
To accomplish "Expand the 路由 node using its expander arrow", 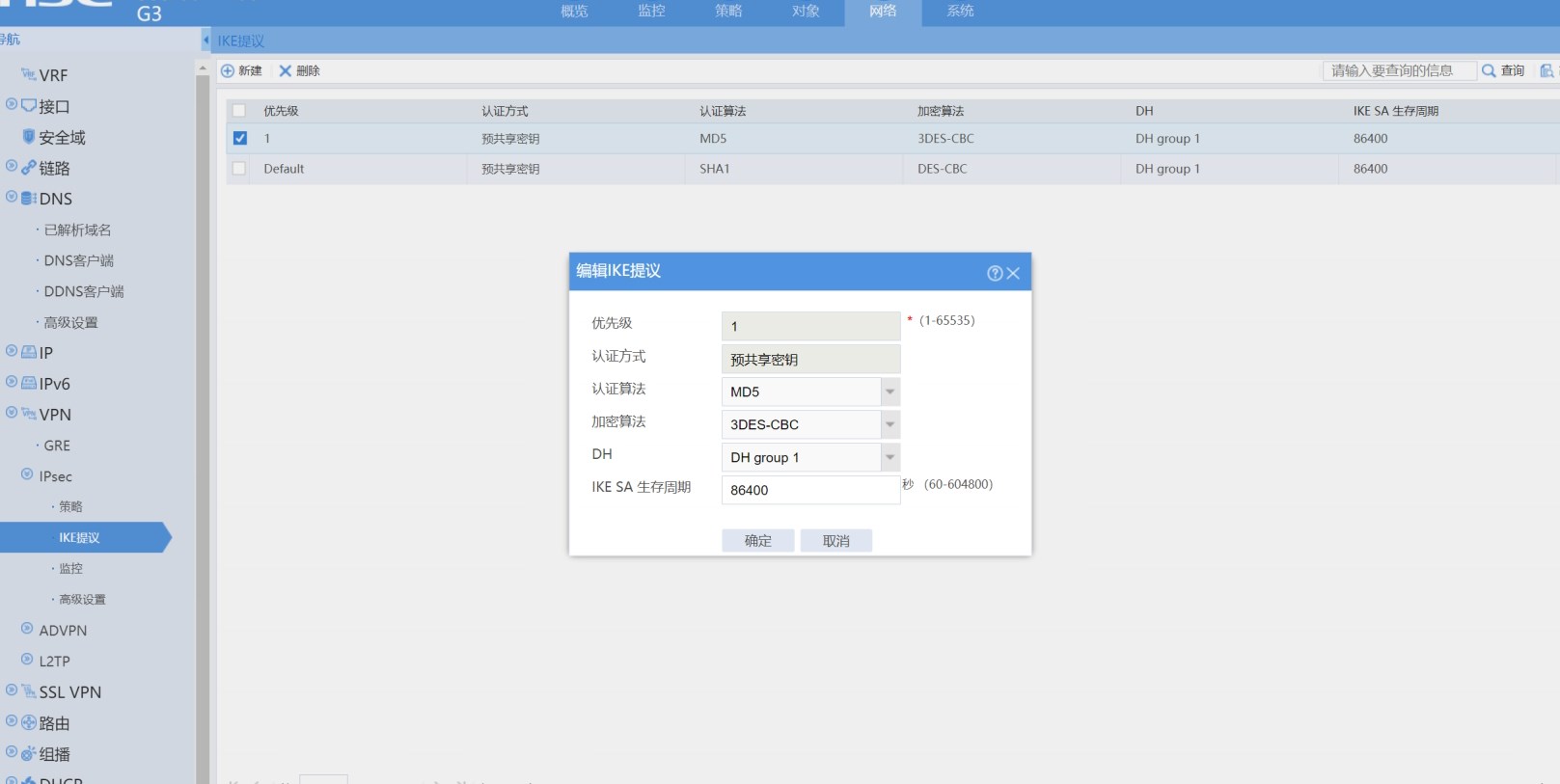I will point(12,721).
